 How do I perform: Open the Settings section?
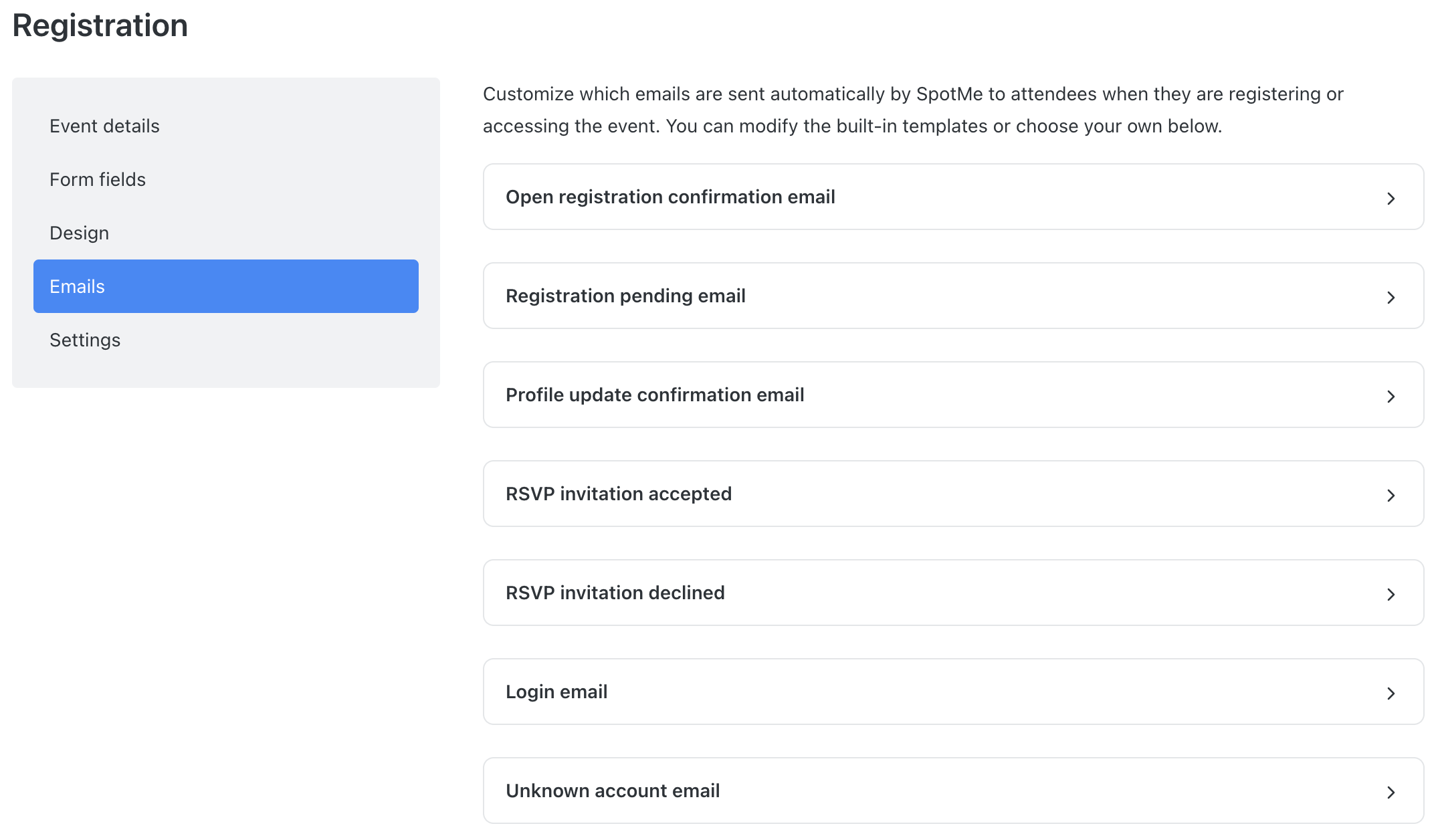[85, 340]
